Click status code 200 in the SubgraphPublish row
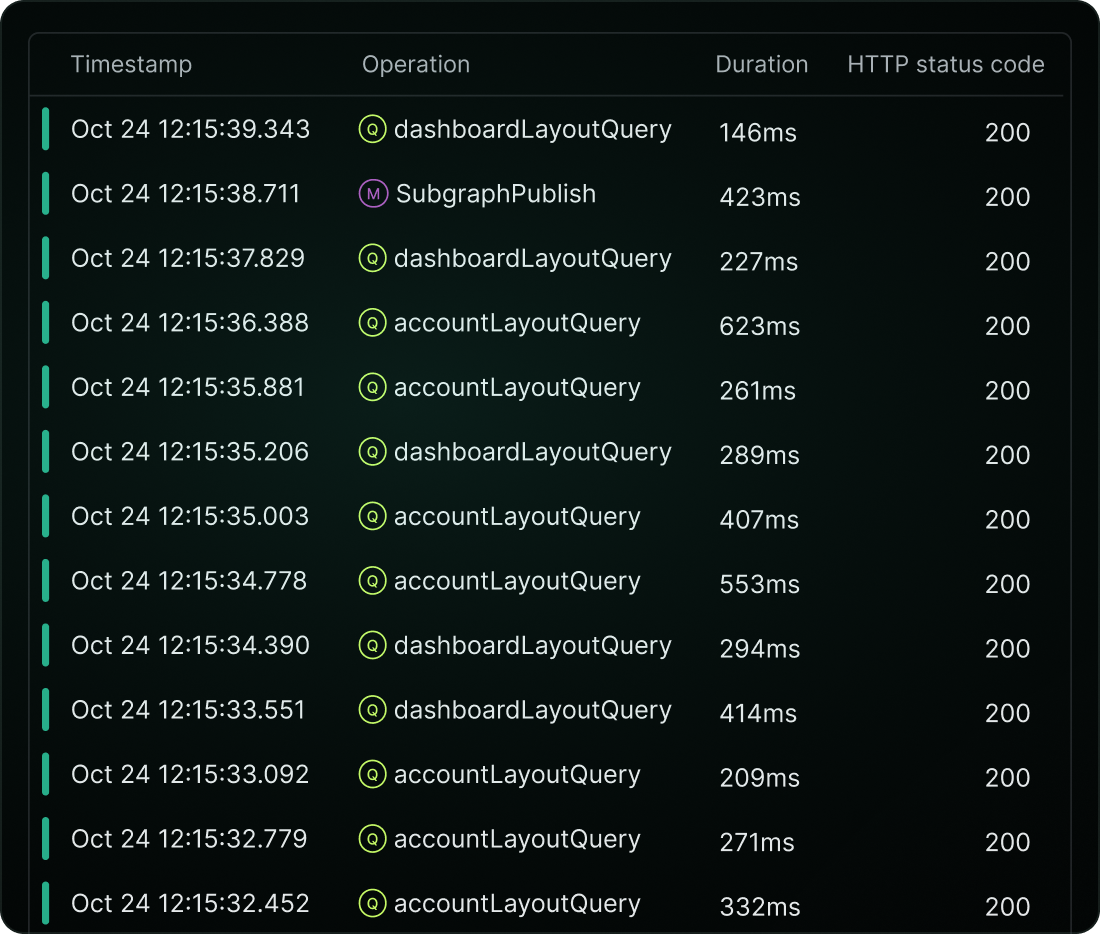The image size is (1100, 934). pos(1007,197)
